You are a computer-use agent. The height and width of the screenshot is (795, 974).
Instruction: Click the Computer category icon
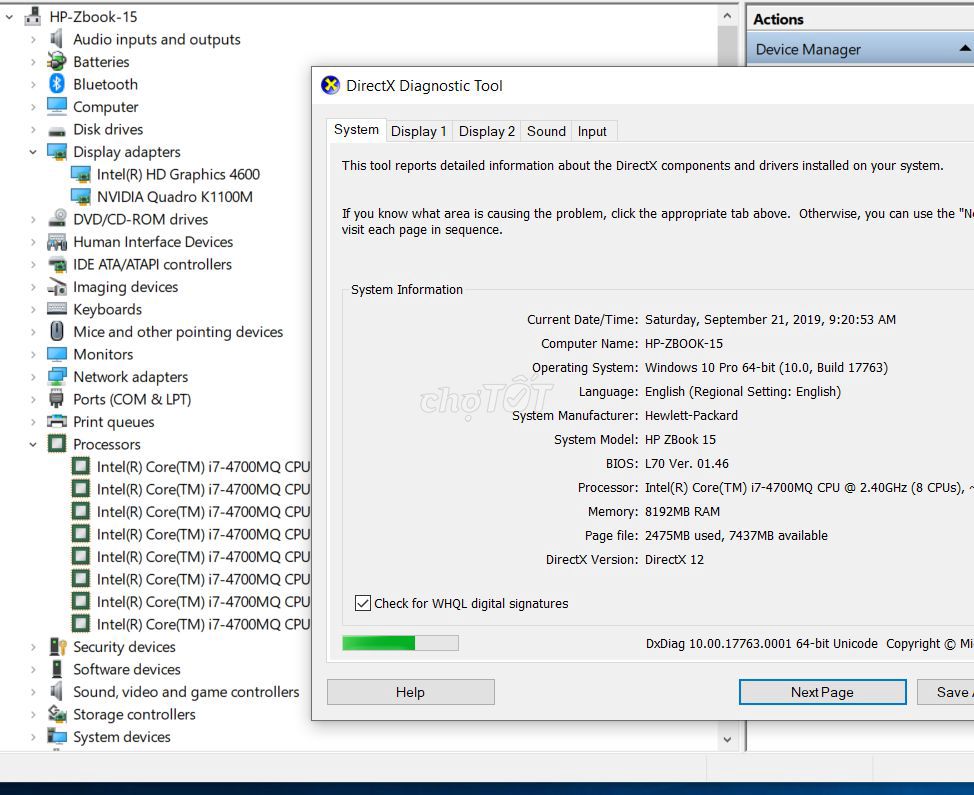pyautogui.click(x=57, y=106)
